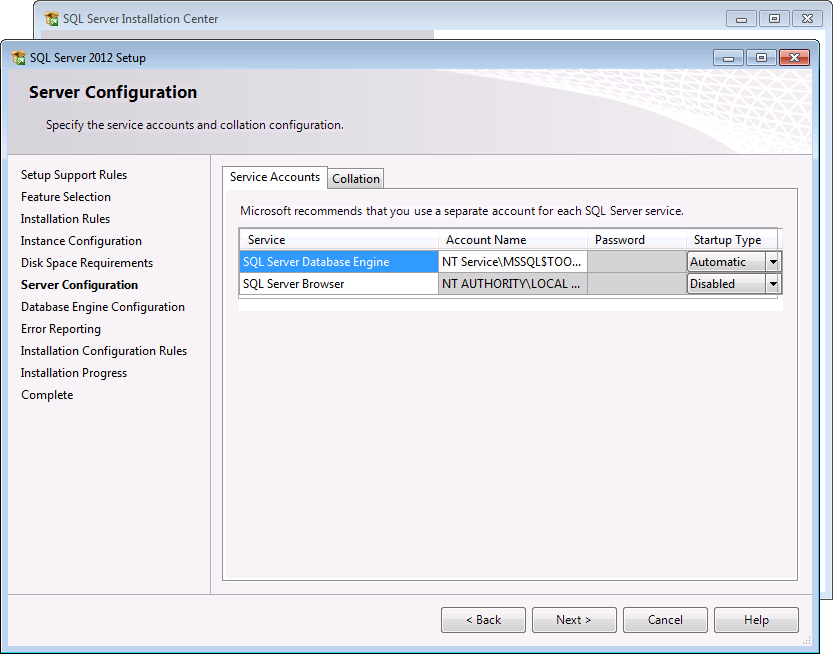Click Installation Progress in the step list
833x654 pixels.
click(74, 373)
